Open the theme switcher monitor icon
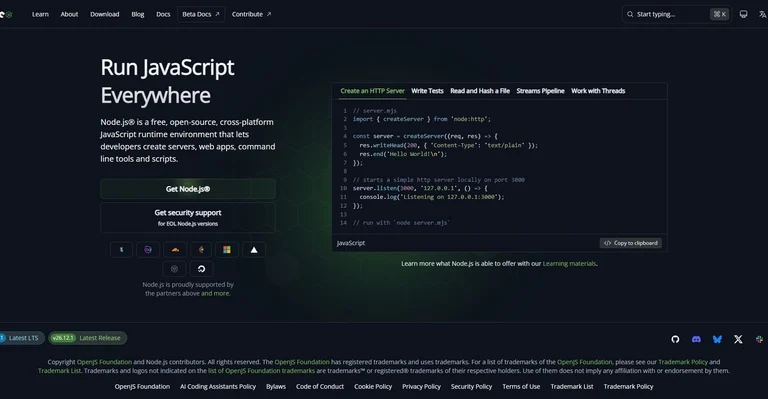This screenshot has width=768, height=399. click(x=743, y=14)
